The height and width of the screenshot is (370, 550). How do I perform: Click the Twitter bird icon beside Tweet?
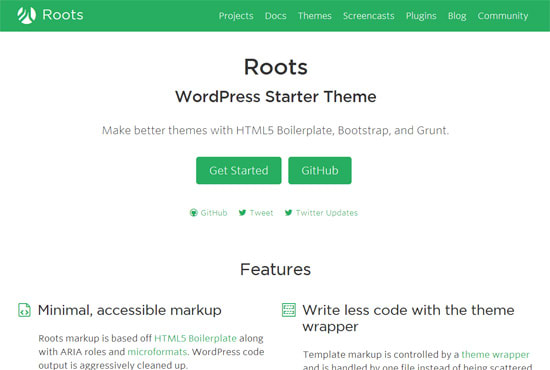point(242,213)
